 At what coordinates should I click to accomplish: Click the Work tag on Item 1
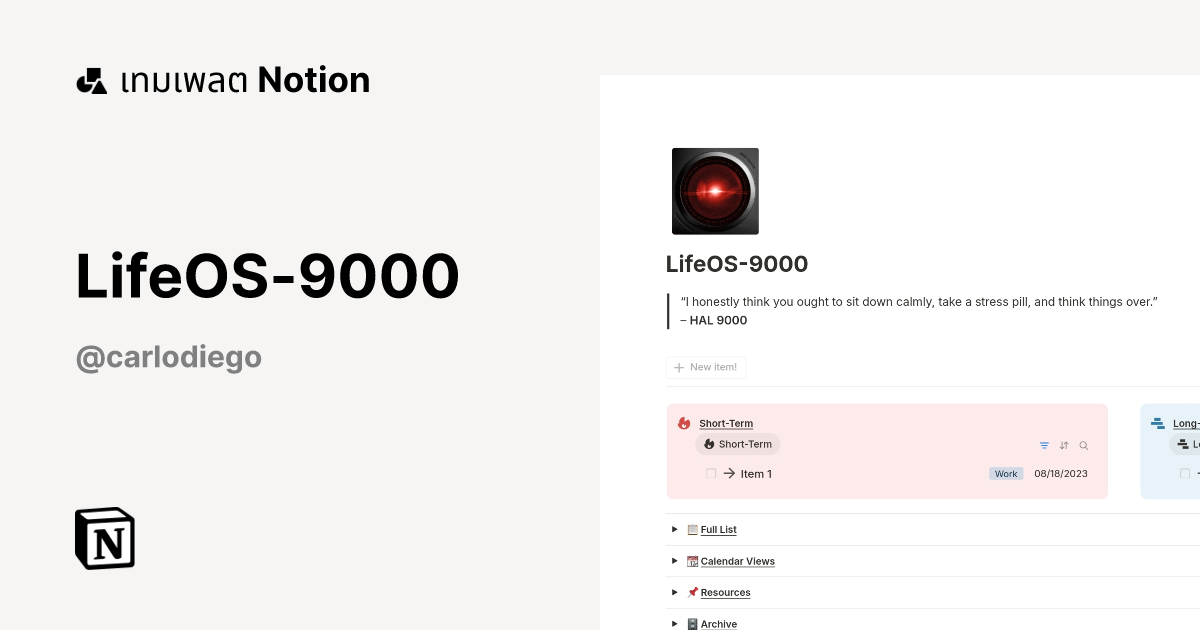(x=1006, y=473)
